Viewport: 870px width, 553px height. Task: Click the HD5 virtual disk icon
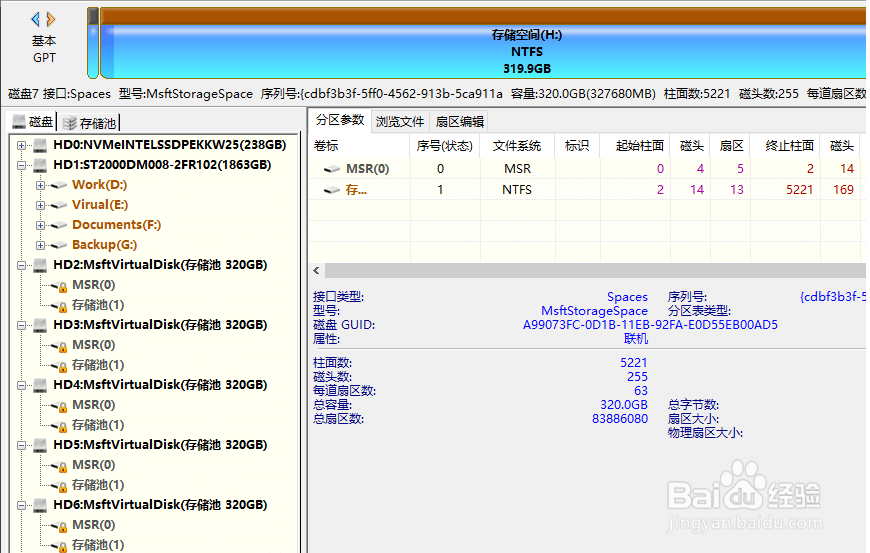point(40,445)
